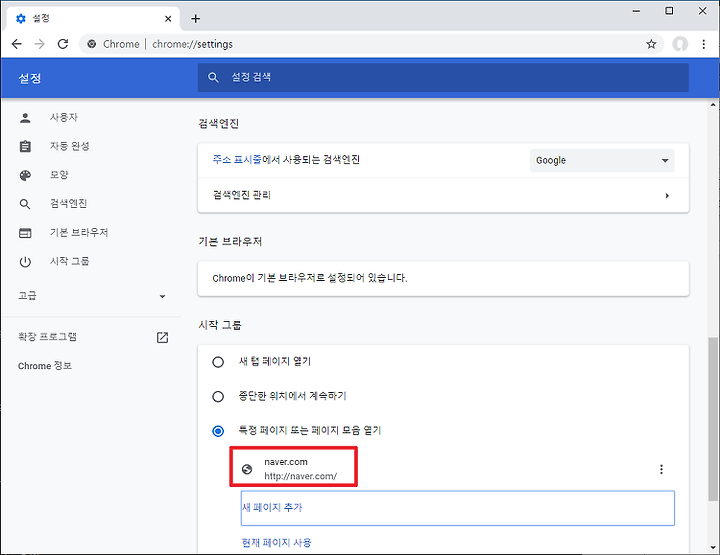Click the palette icon beside 모양

pos(25,175)
